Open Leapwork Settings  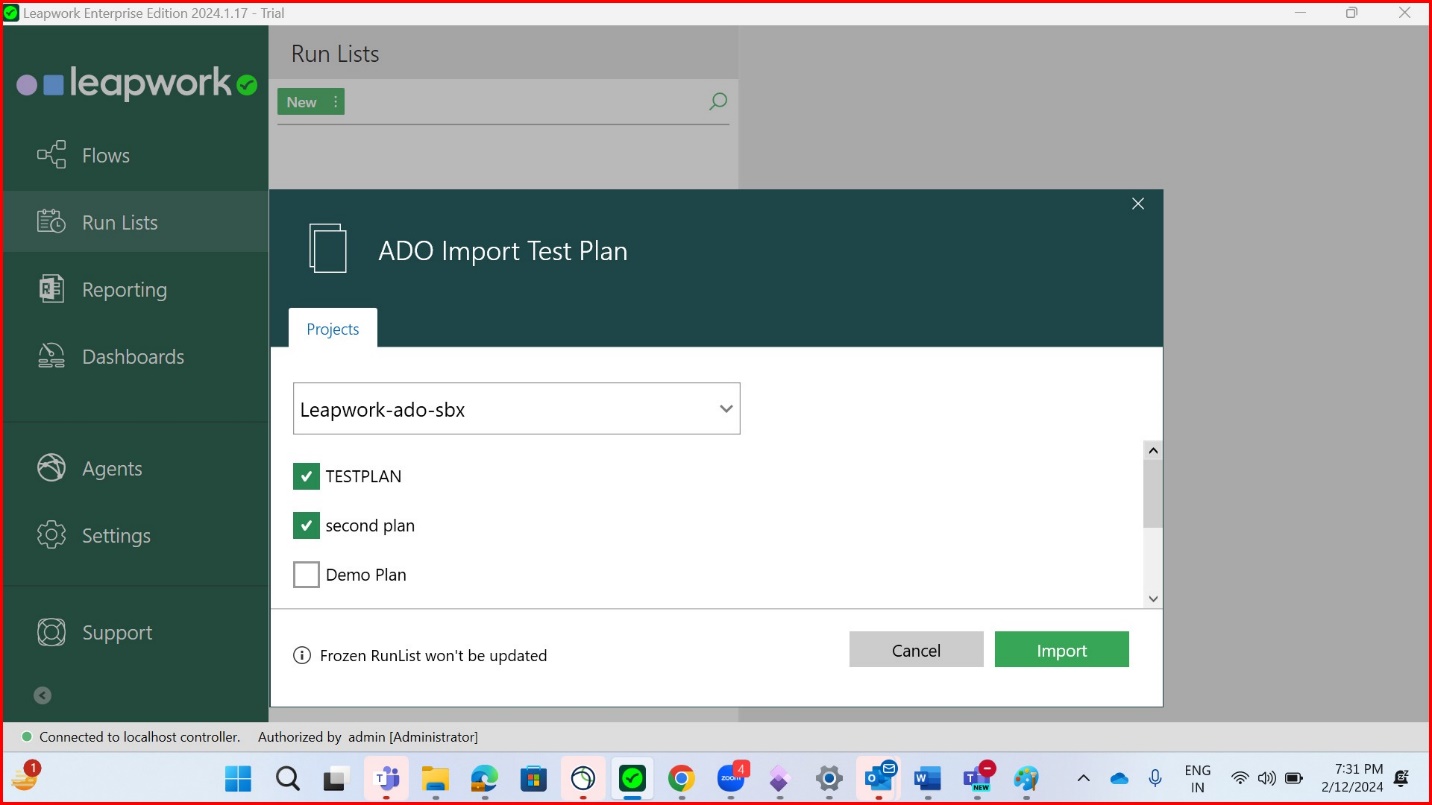50,535
